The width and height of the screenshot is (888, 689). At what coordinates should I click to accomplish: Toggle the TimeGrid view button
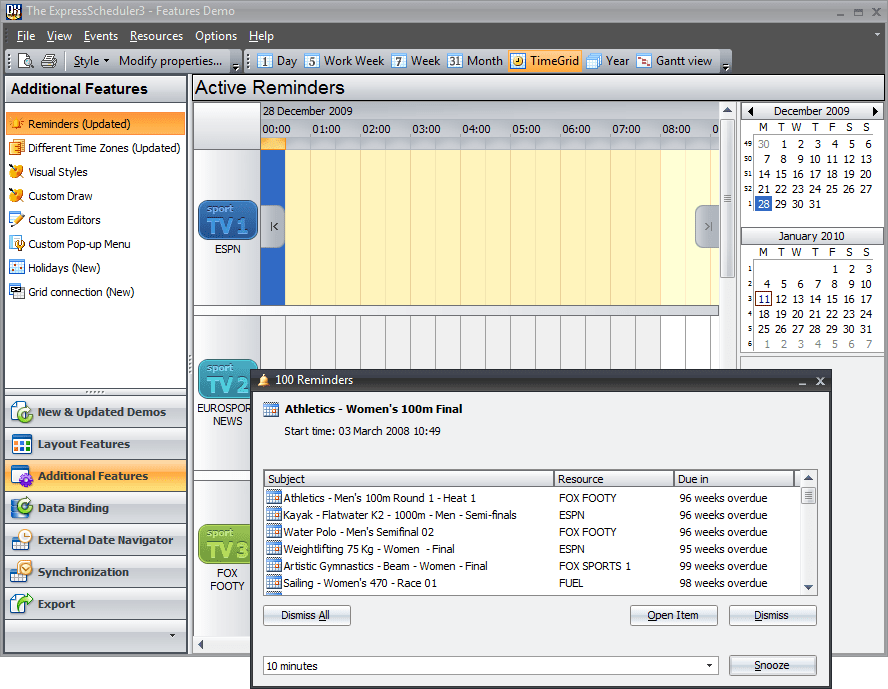(545, 61)
